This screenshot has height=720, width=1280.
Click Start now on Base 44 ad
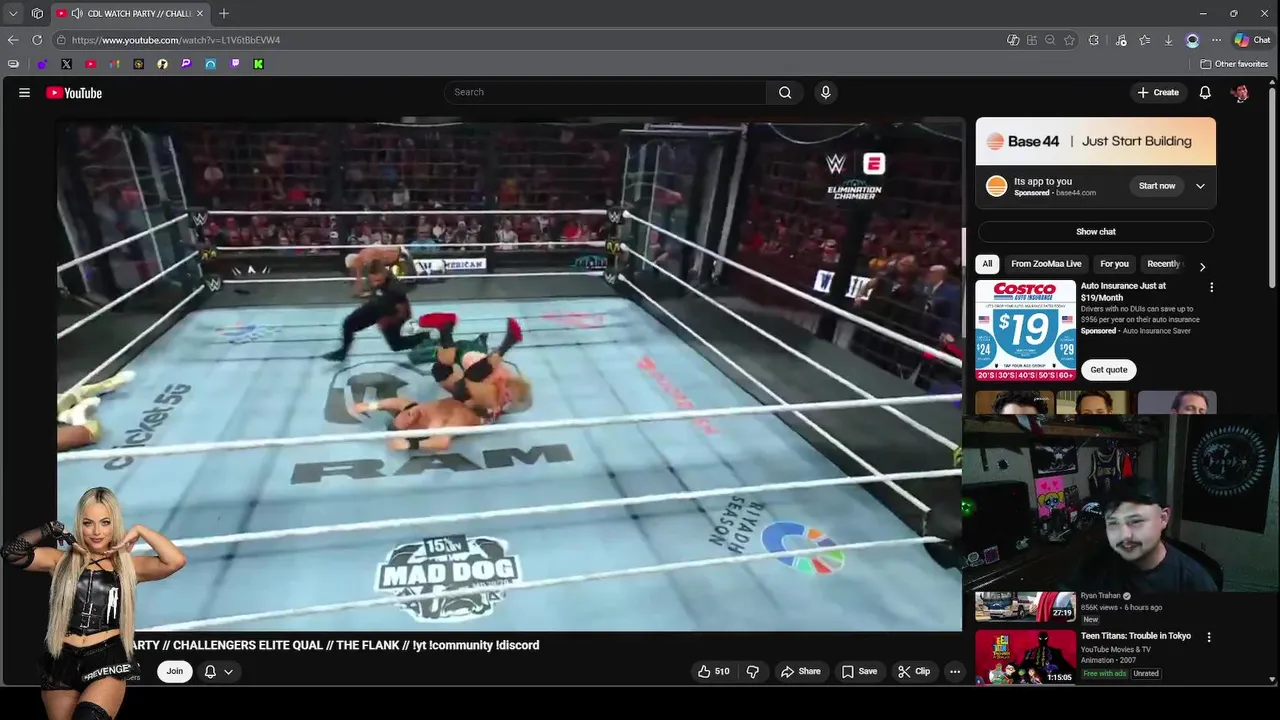point(1157,186)
